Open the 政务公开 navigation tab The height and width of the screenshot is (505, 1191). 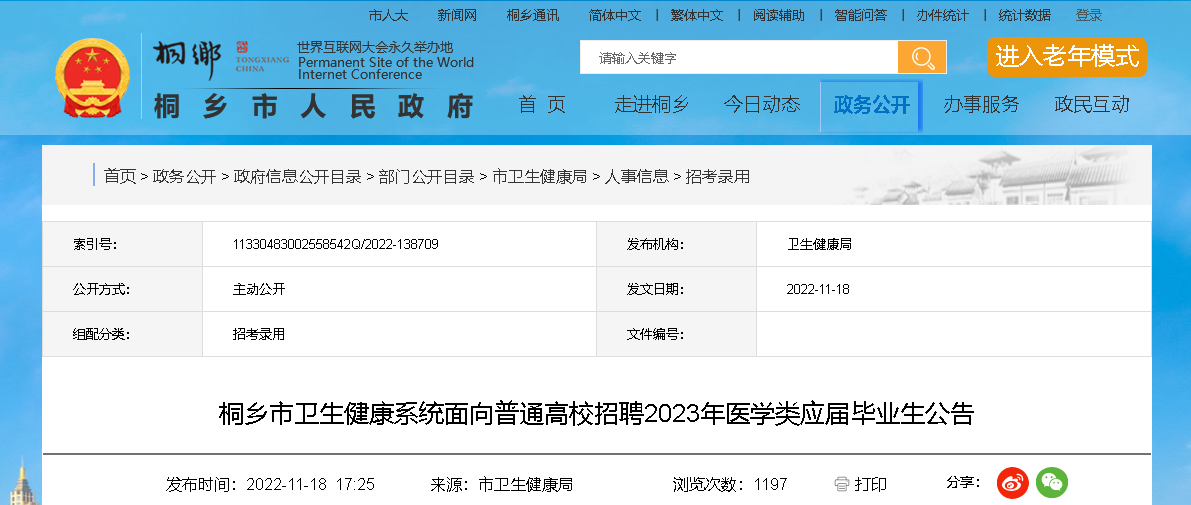pos(871,105)
